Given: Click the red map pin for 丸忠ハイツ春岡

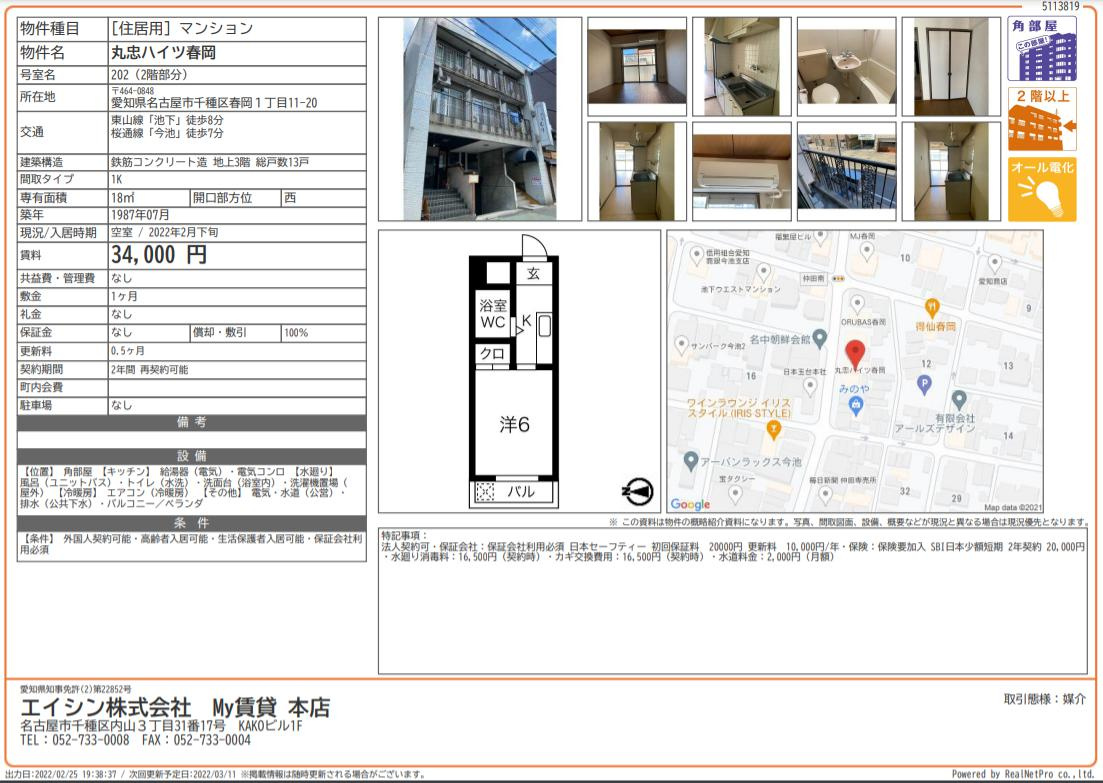Looking at the screenshot, I should (x=855, y=354).
